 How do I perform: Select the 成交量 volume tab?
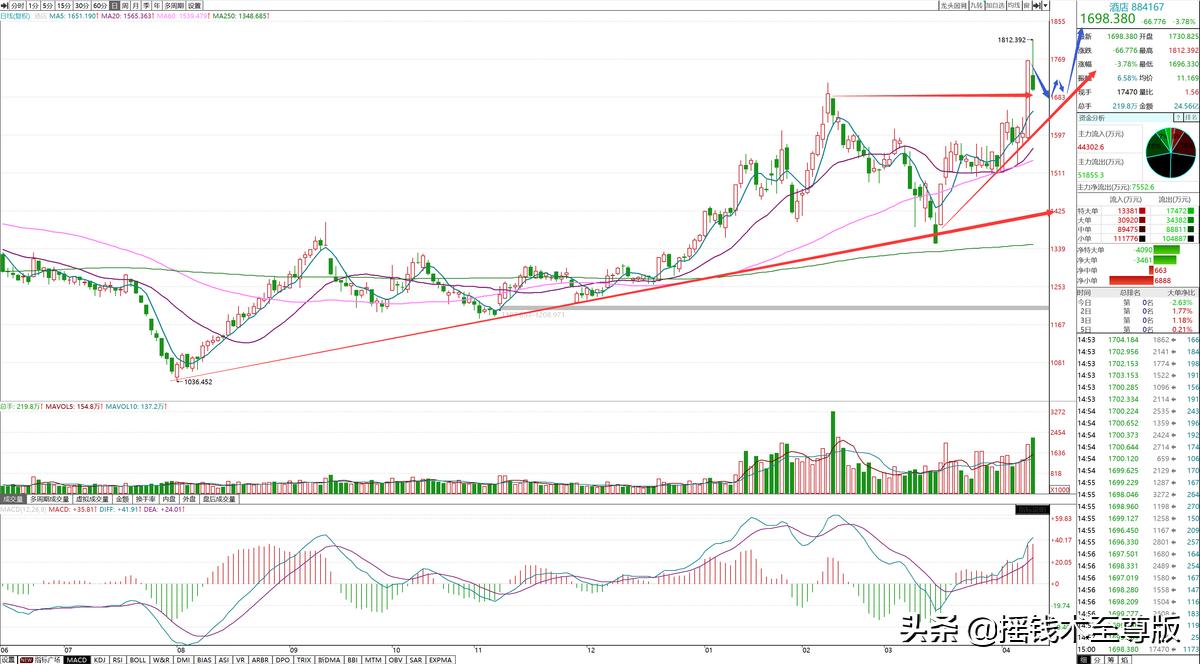click(x=13, y=498)
